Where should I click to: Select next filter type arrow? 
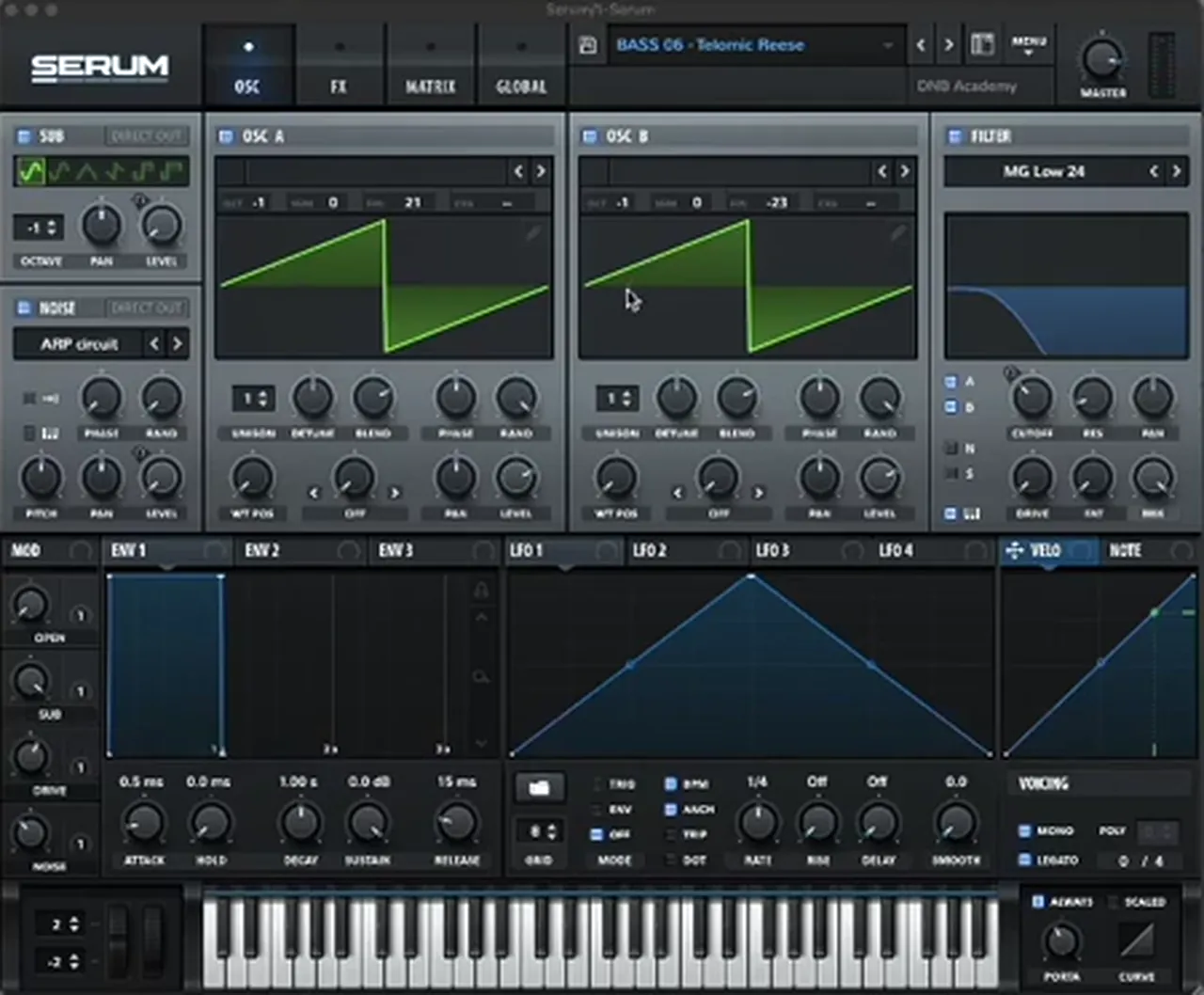pos(1176,171)
